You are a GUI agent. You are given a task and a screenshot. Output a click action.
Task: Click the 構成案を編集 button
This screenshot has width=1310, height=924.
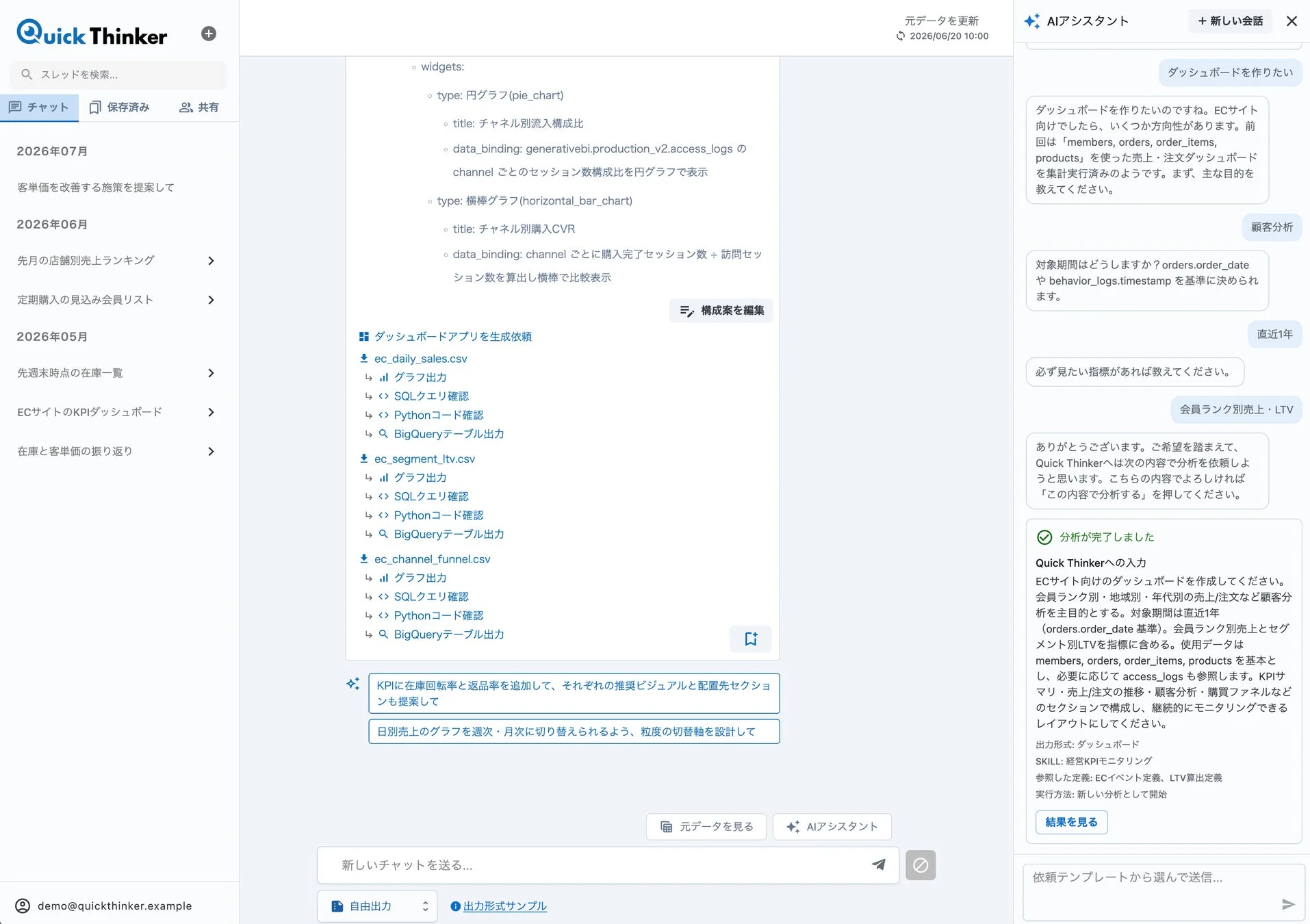point(721,310)
